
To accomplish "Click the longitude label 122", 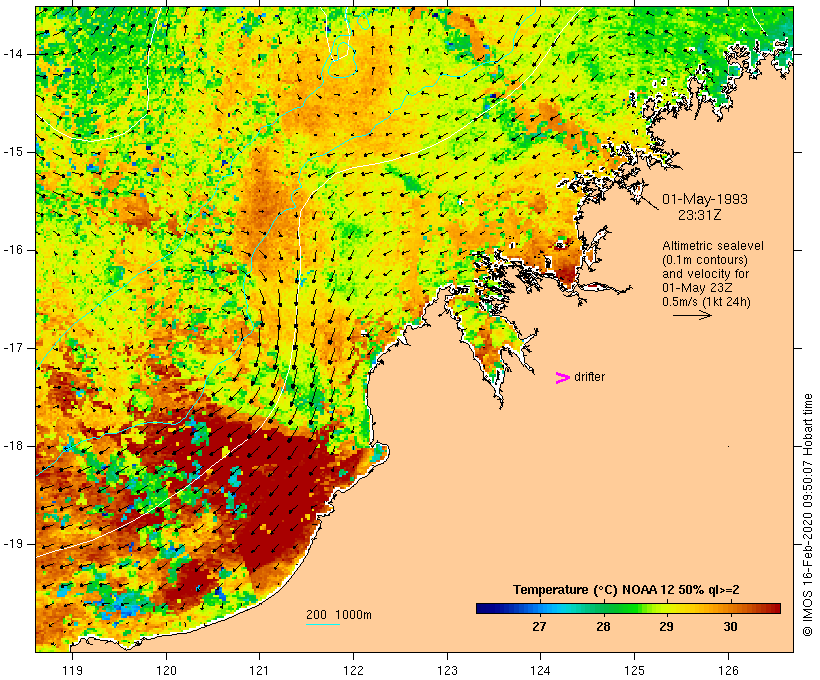I will pyautogui.click(x=354, y=671).
